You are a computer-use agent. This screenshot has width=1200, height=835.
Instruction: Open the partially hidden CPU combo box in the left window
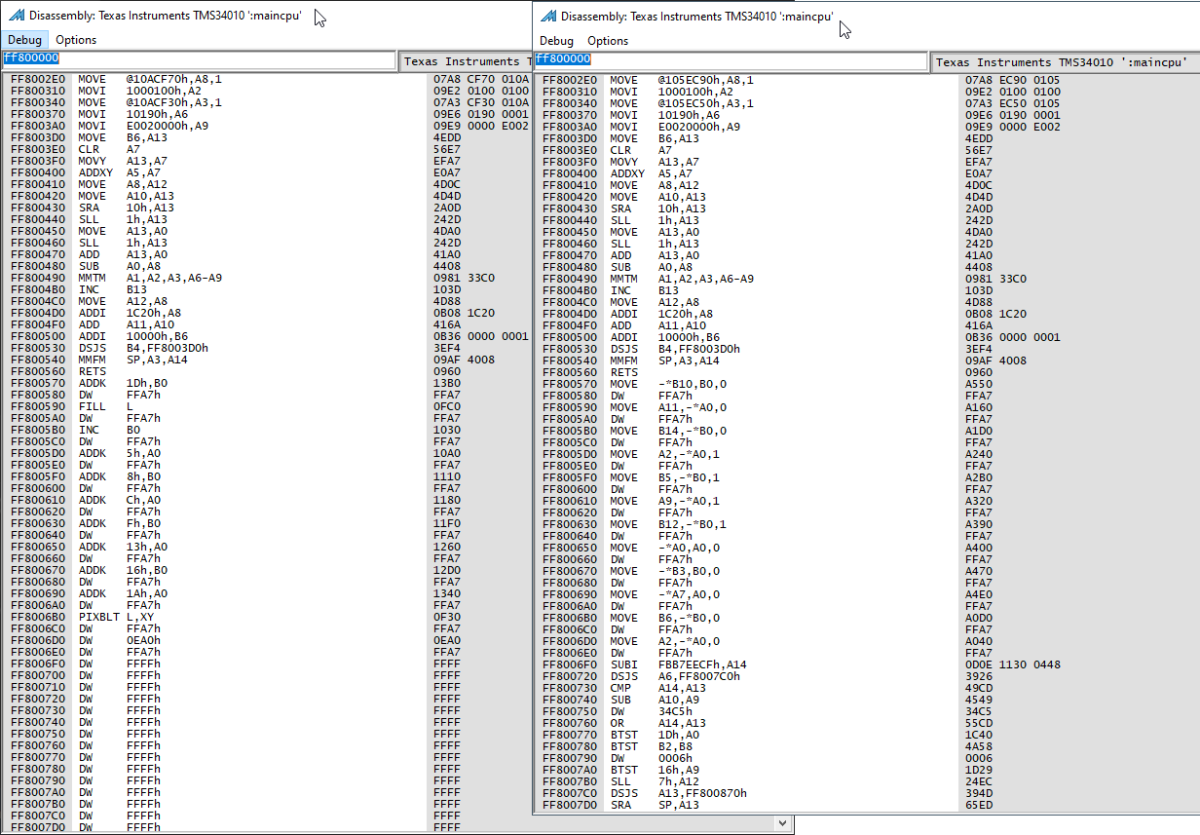click(x=465, y=61)
